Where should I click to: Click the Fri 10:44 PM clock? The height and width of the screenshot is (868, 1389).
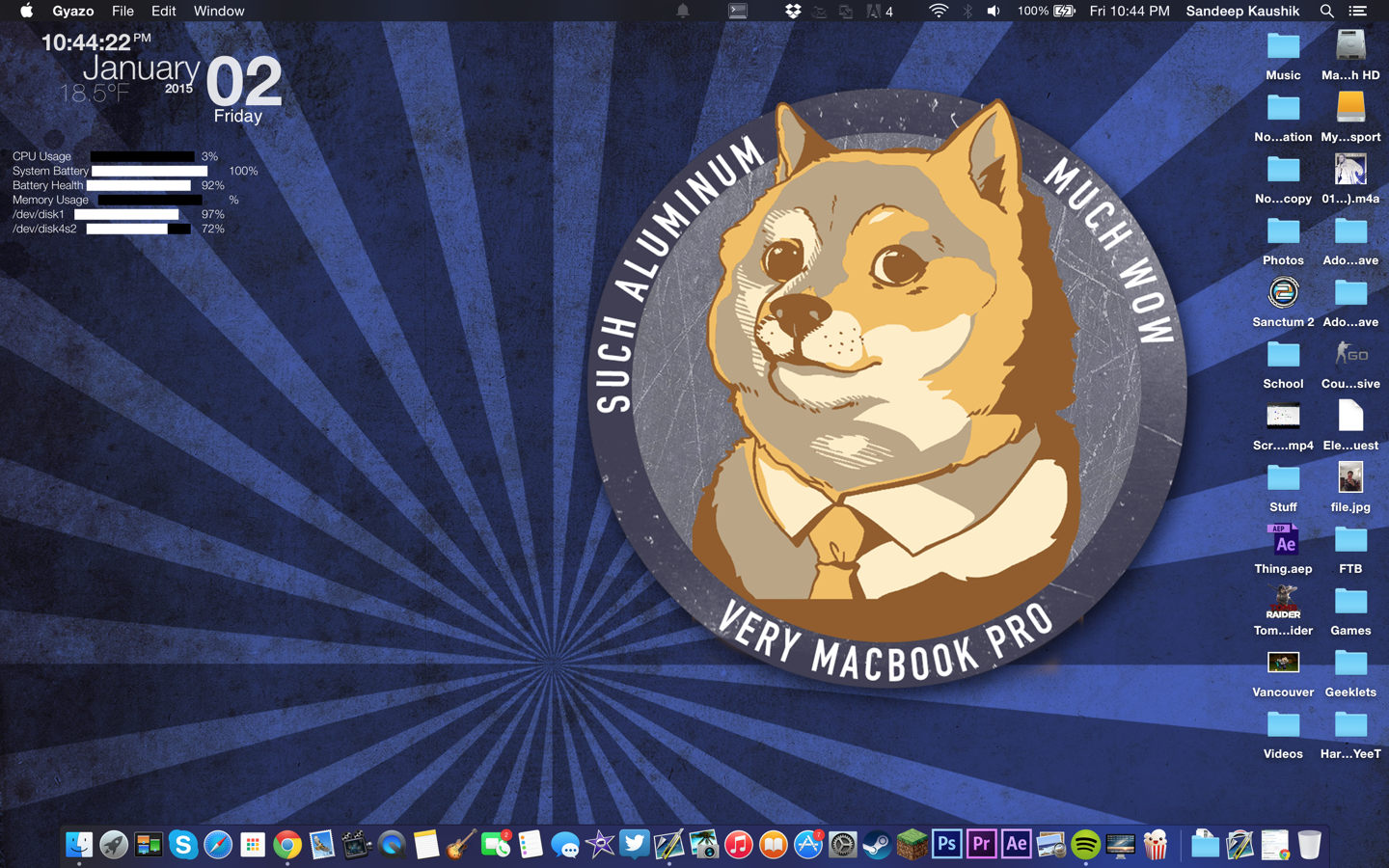(x=1130, y=11)
